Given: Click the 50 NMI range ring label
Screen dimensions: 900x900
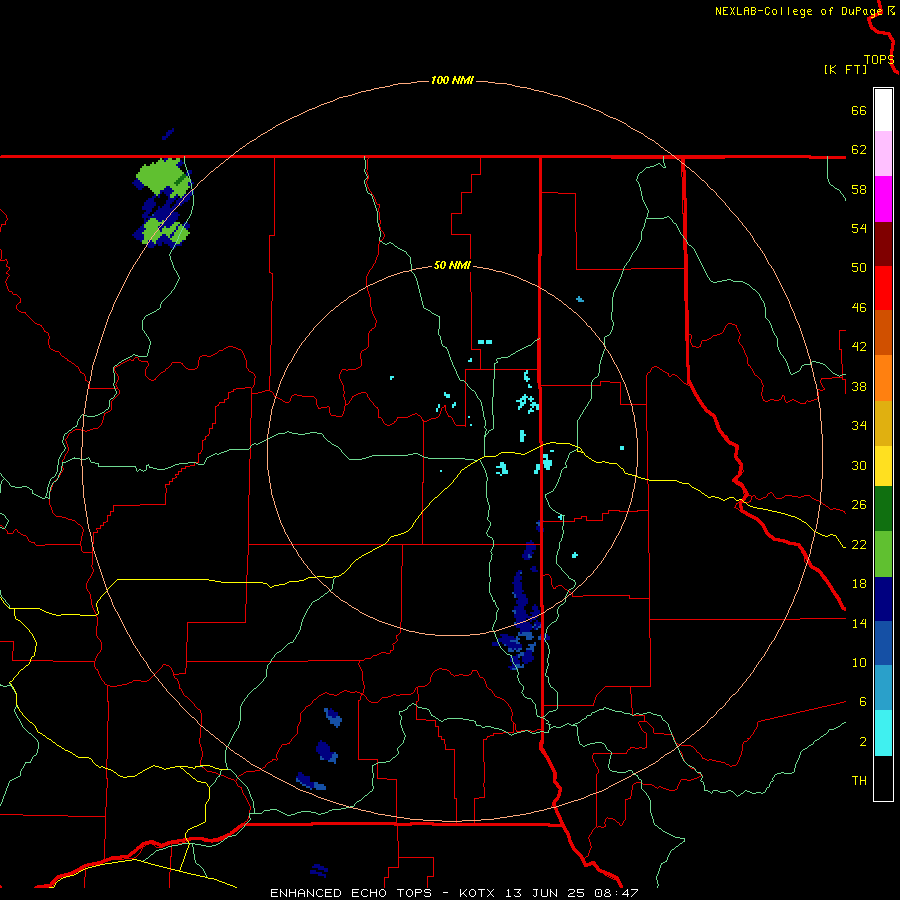Looking at the screenshot, I should click(452, 265).
